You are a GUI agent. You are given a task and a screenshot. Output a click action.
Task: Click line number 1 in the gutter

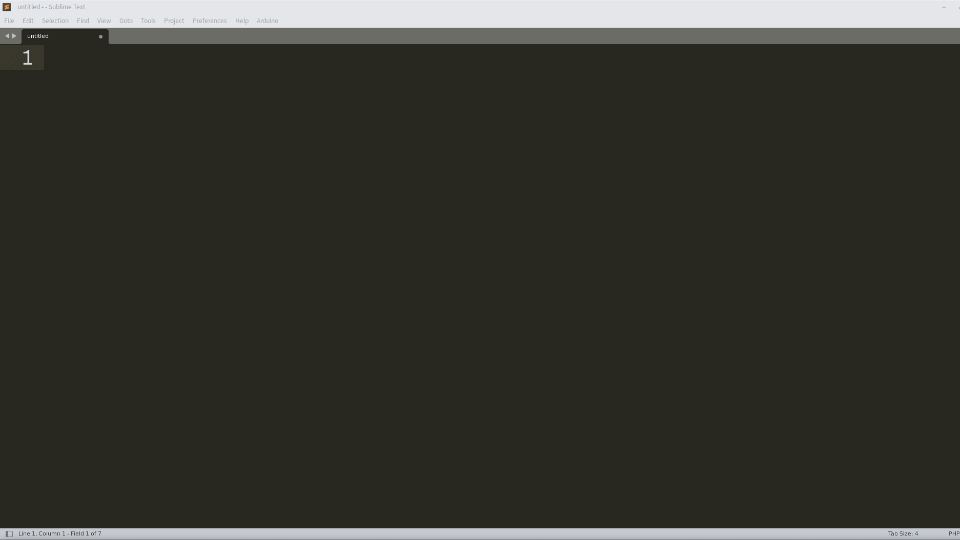coord(27,58)
